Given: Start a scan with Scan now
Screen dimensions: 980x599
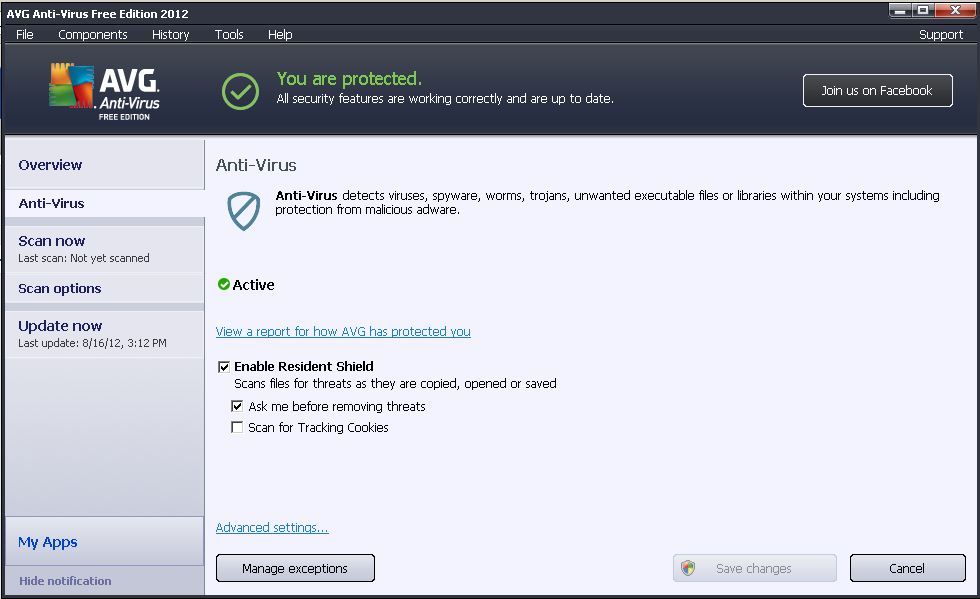Looking at the screenshot, I should [x=104, y=248].
